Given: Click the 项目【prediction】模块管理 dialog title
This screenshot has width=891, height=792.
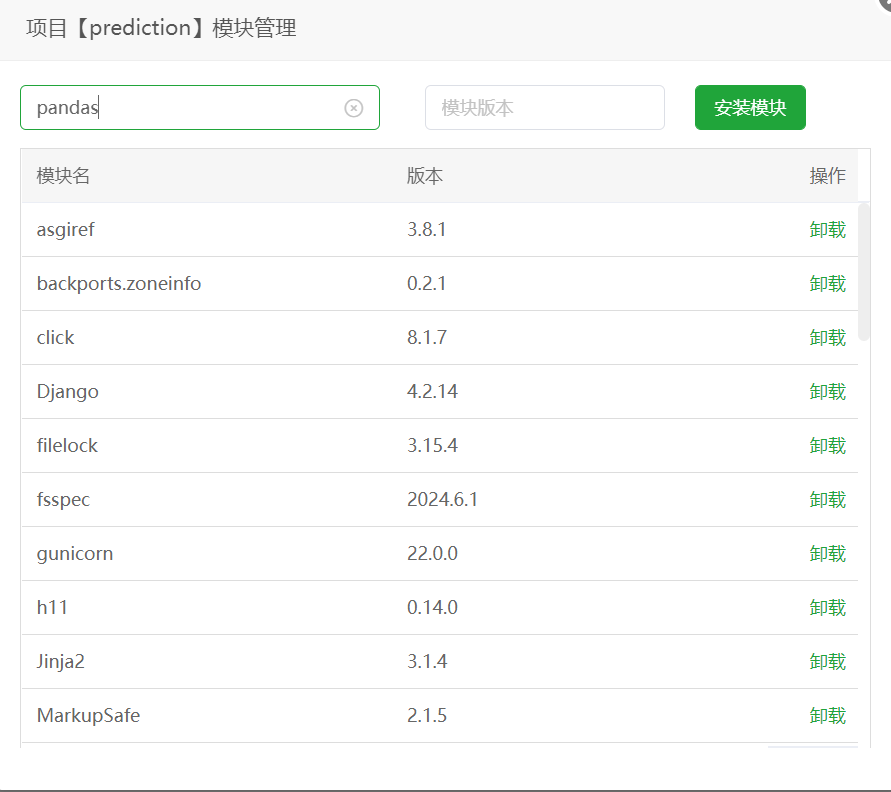Looking at the screenshot, I should click(x=161, y=28).
